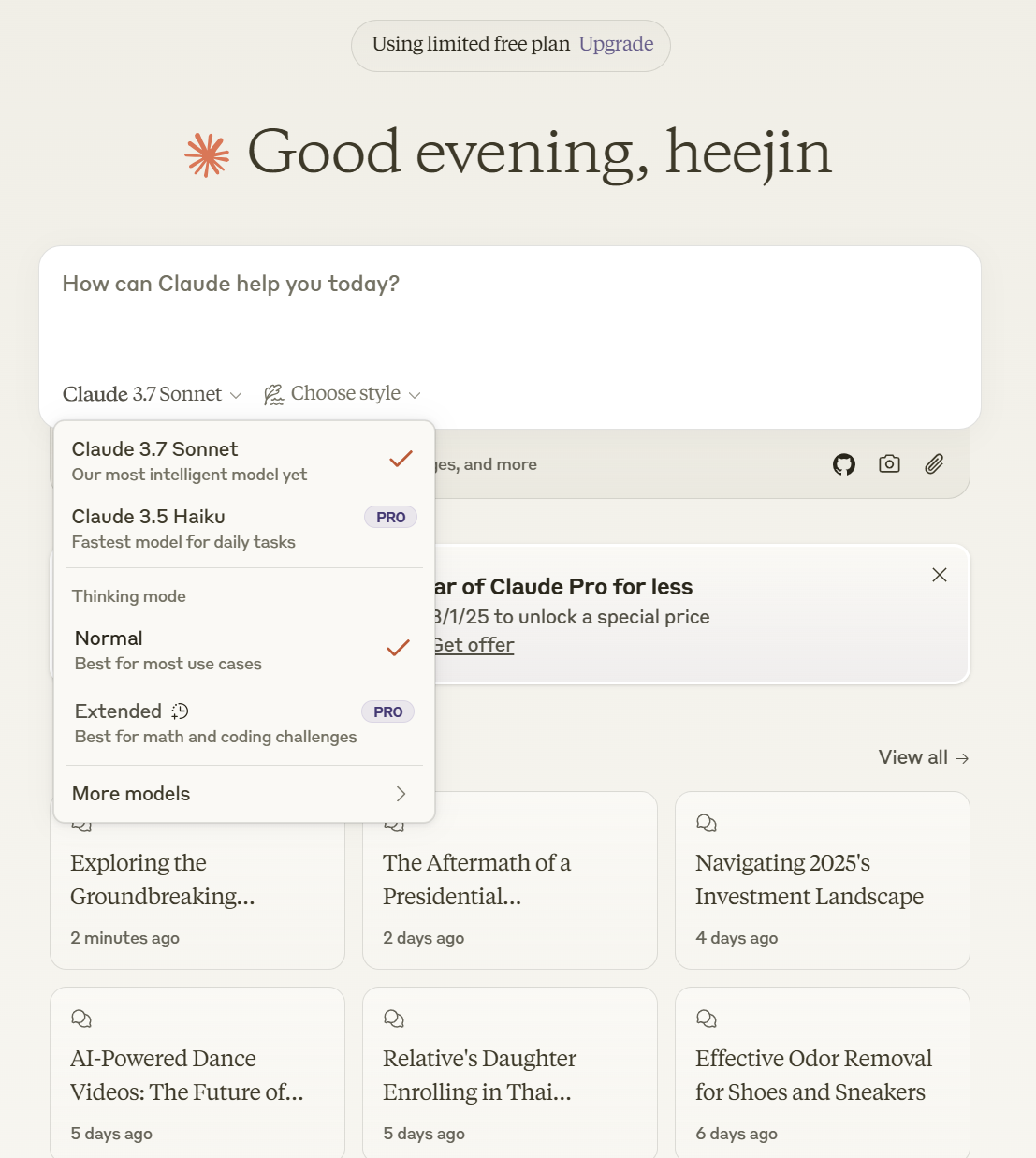Screen dimensions: 1036x1158
Task: Collapse the Claude 3.7 Sonnet model dropdown
Action: tap(153, 394)
